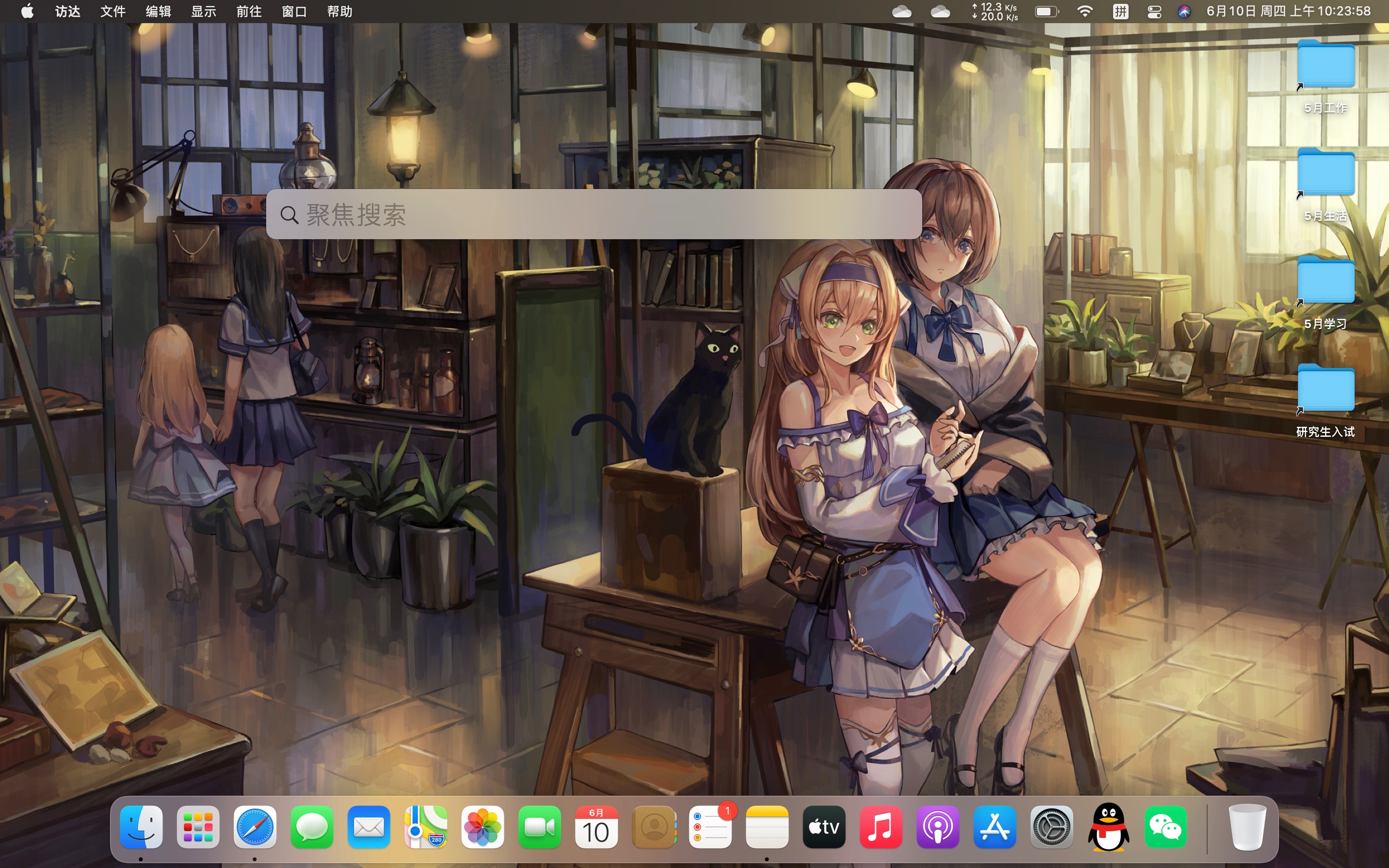Open Maps app in the dock
Image resolution: width=1389 pixels, height=868 pixels.
[x=426, y=827]
